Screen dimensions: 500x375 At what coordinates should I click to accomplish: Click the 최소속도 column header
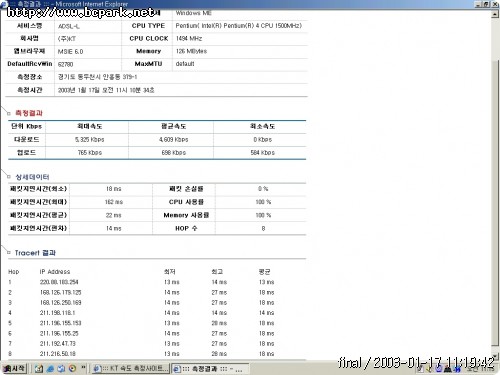pos(263,126)
